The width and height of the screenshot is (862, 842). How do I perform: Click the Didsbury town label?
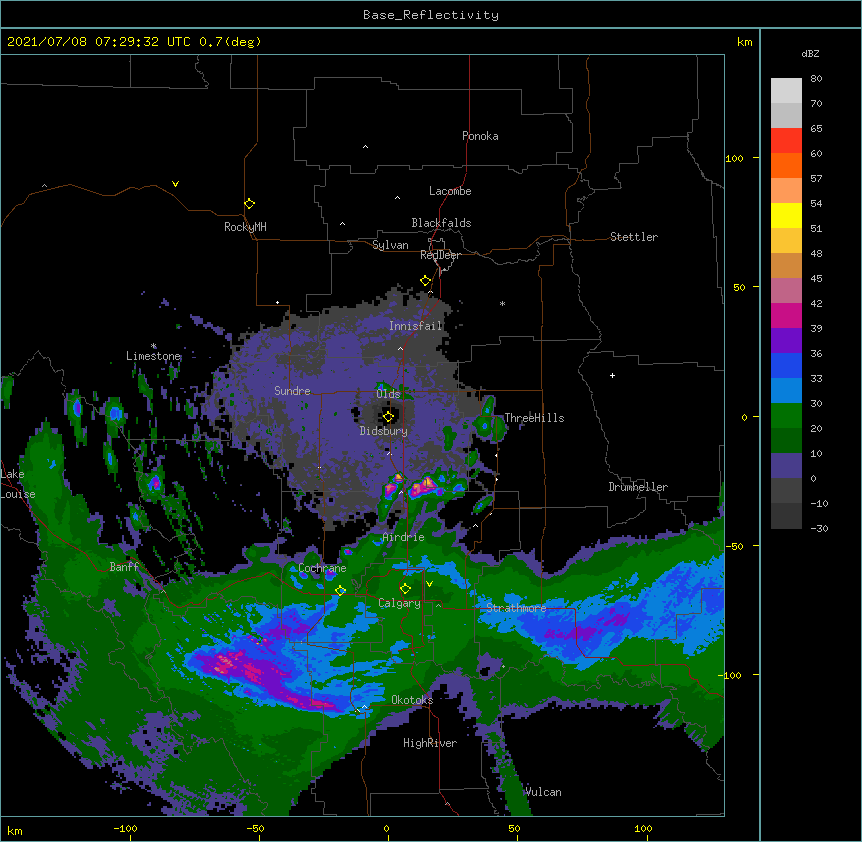(x=383, y=431)
